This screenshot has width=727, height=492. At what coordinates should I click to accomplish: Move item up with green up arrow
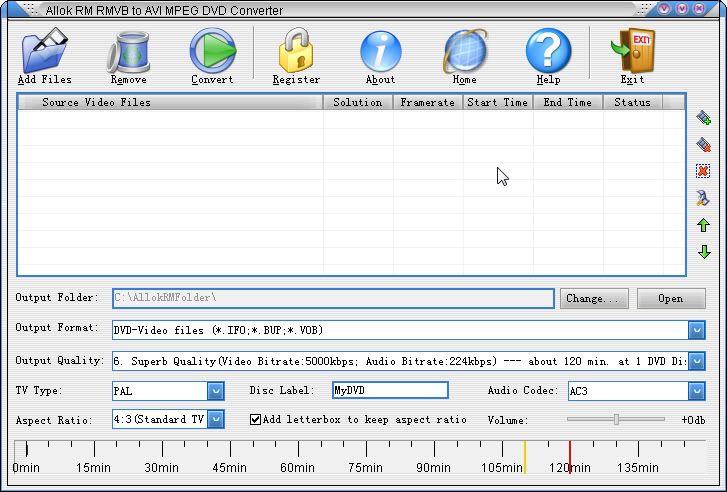coord(704,225)
